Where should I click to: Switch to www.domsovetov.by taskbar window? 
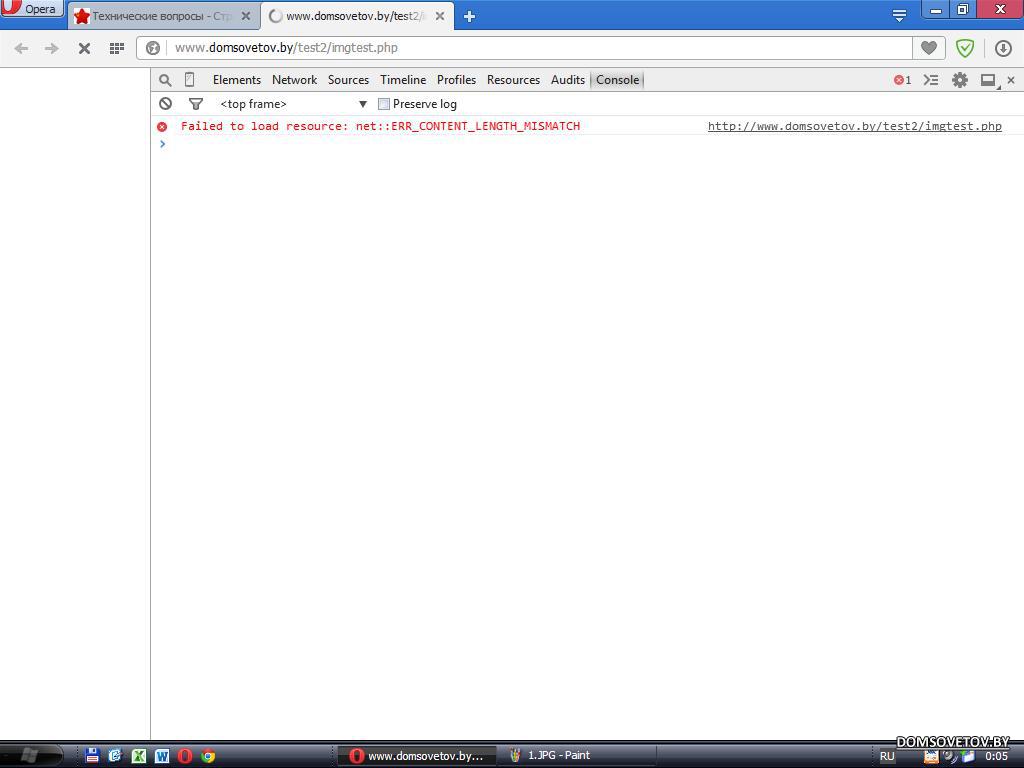point(417,756)
